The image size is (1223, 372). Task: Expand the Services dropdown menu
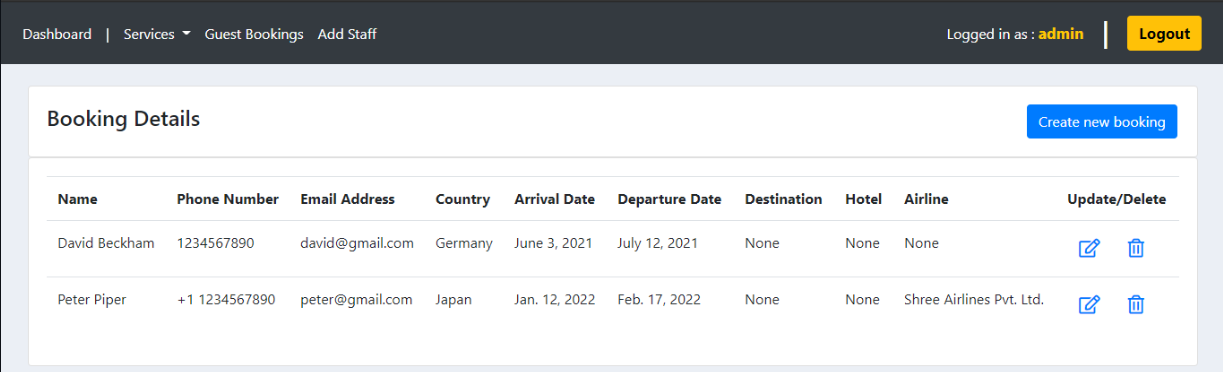click(157, 34)
